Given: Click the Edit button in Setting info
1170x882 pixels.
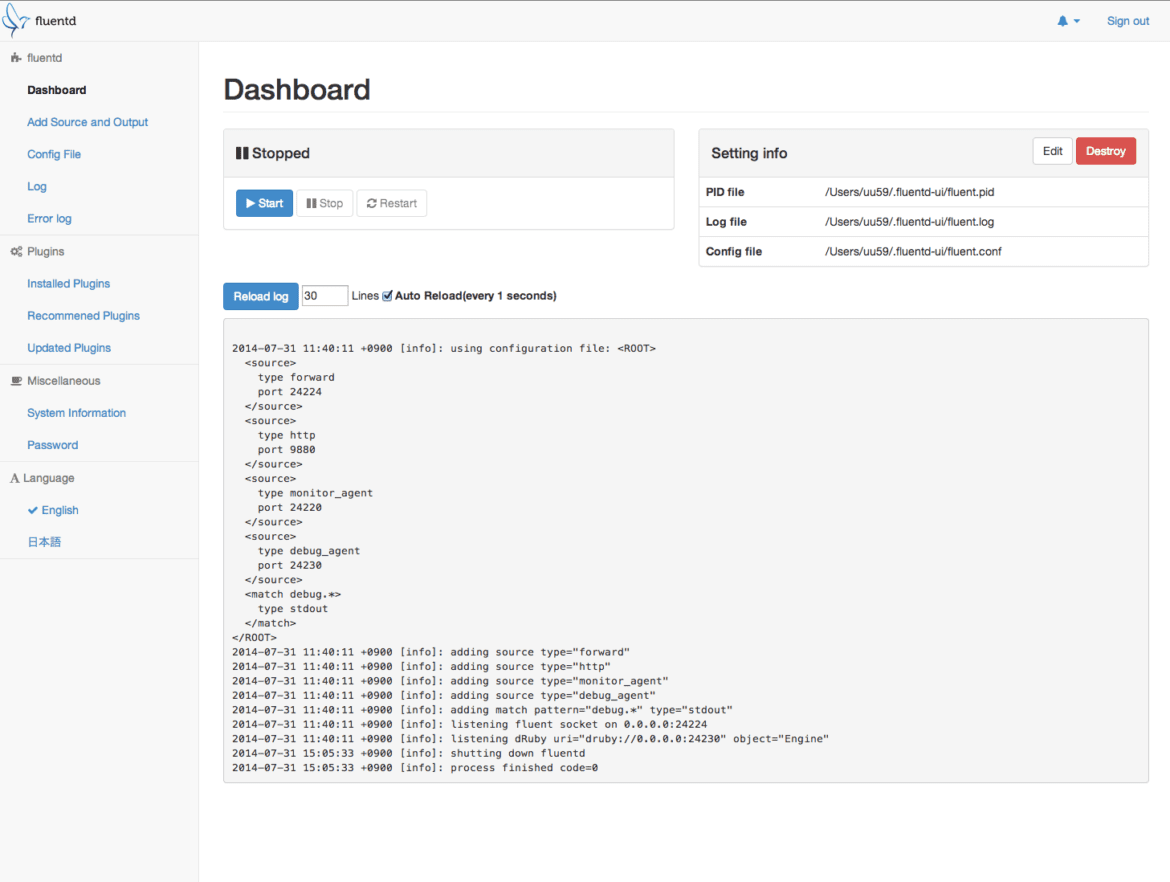Looking at the screenshot, I should tap(1052, 151).
